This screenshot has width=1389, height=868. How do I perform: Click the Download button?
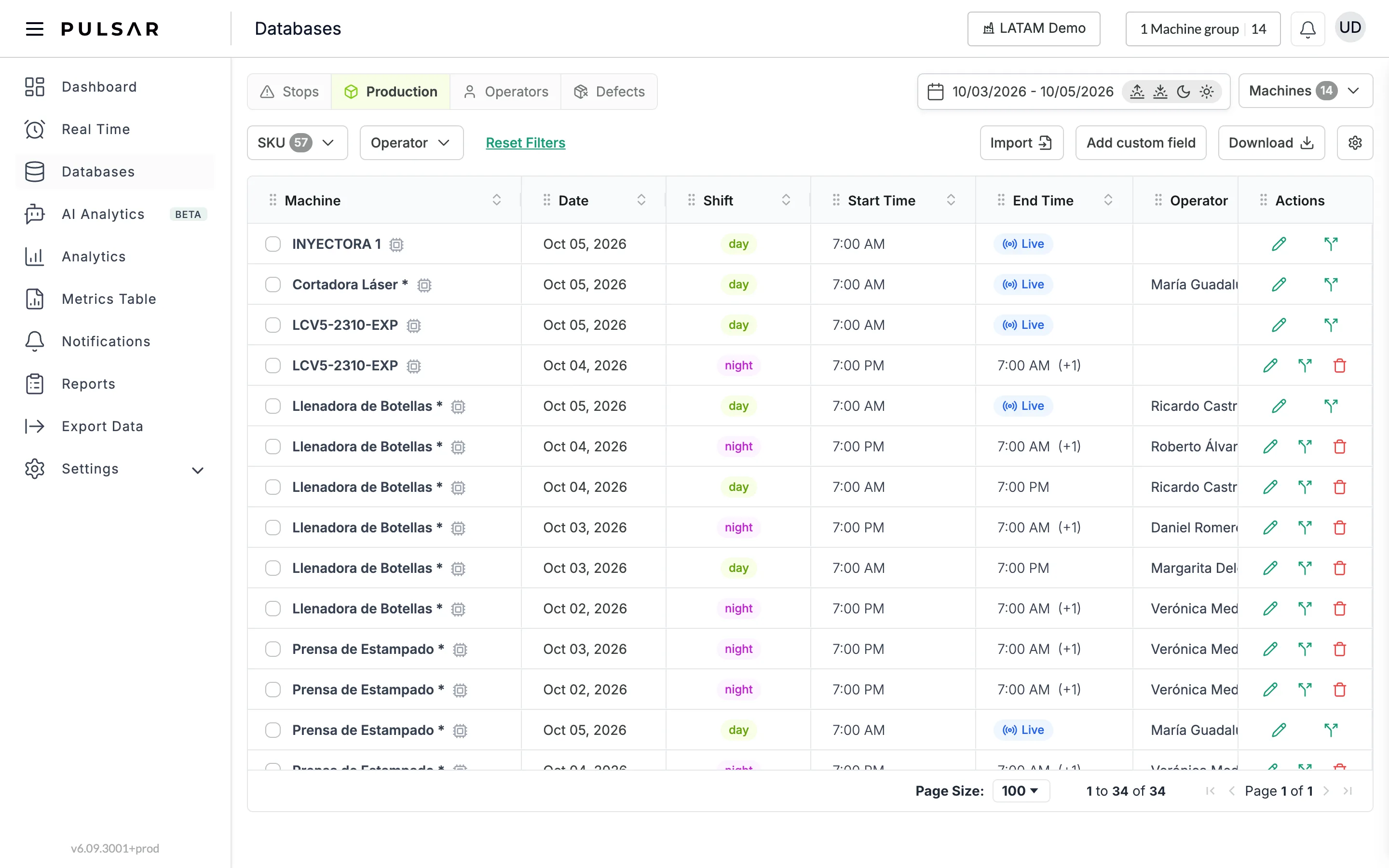point(1271,142)
